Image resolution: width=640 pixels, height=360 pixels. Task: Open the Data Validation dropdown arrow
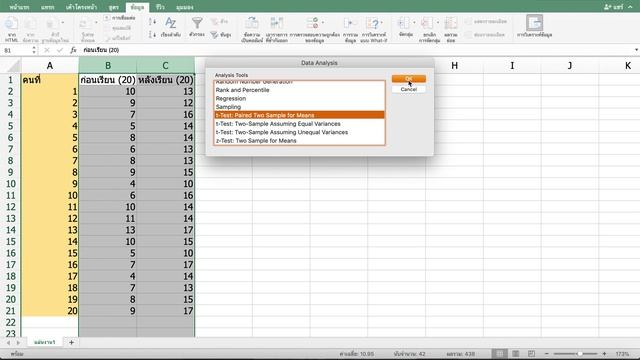[323, 22]
